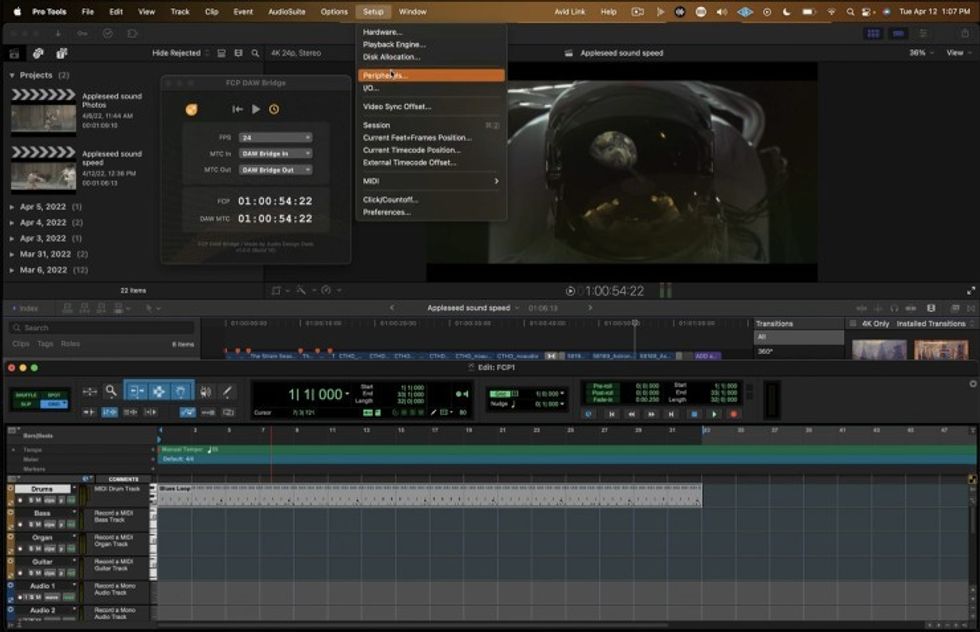Click the orange round logo in FCP DAW Bridge
The width and height of the screenshot is (980, 632).
click(191, 109)
